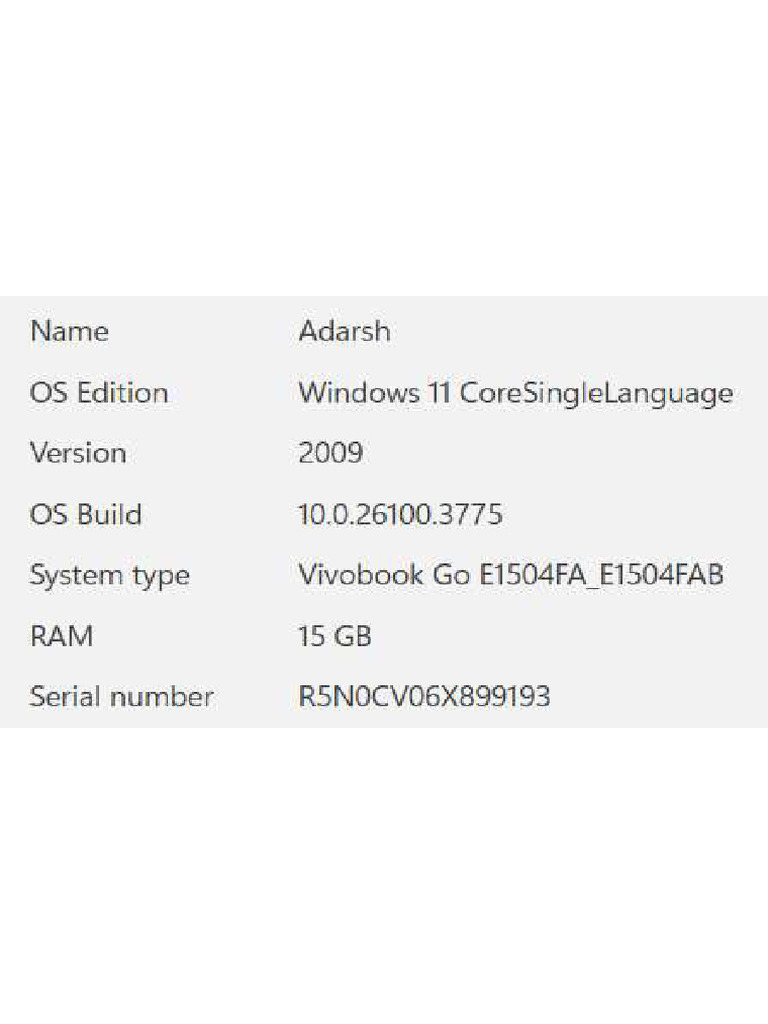Click the OS Build label
The image size is (768, 1024).
click(85, 514)
